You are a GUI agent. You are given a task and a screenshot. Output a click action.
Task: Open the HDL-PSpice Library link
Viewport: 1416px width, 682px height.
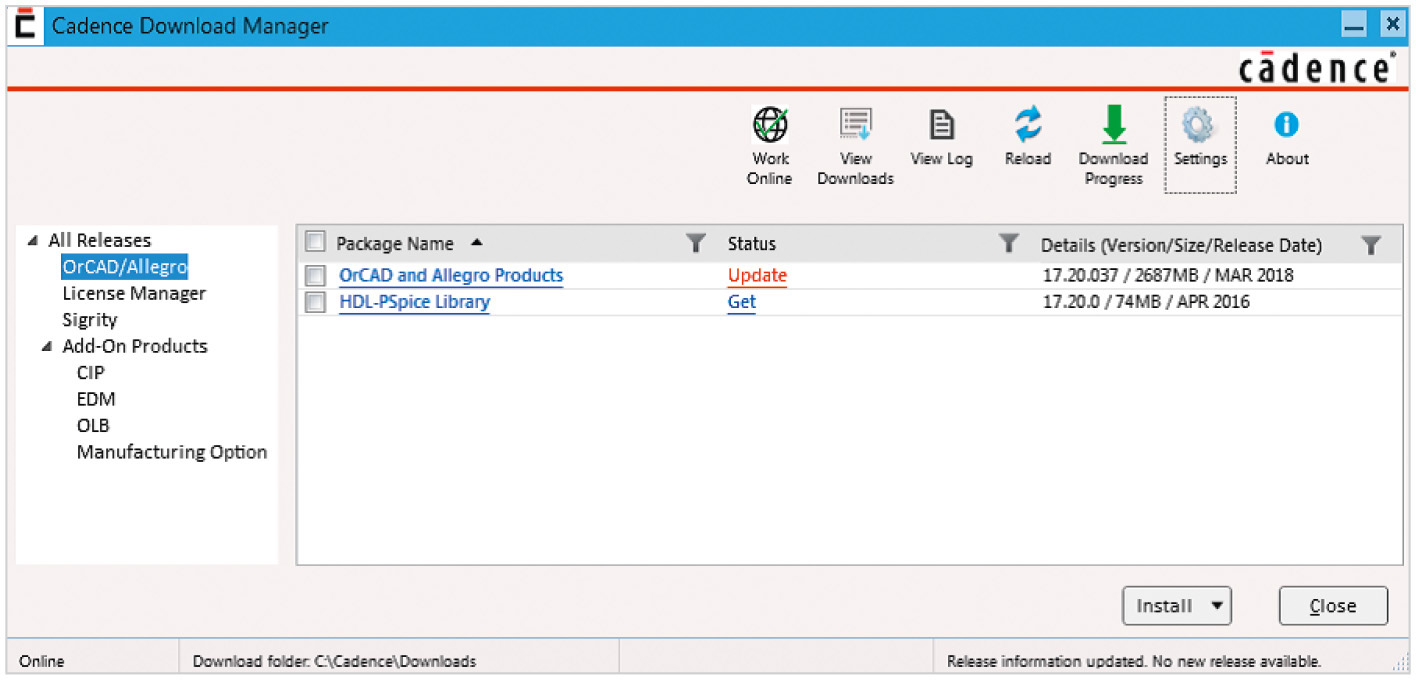[x=415, y=302]
